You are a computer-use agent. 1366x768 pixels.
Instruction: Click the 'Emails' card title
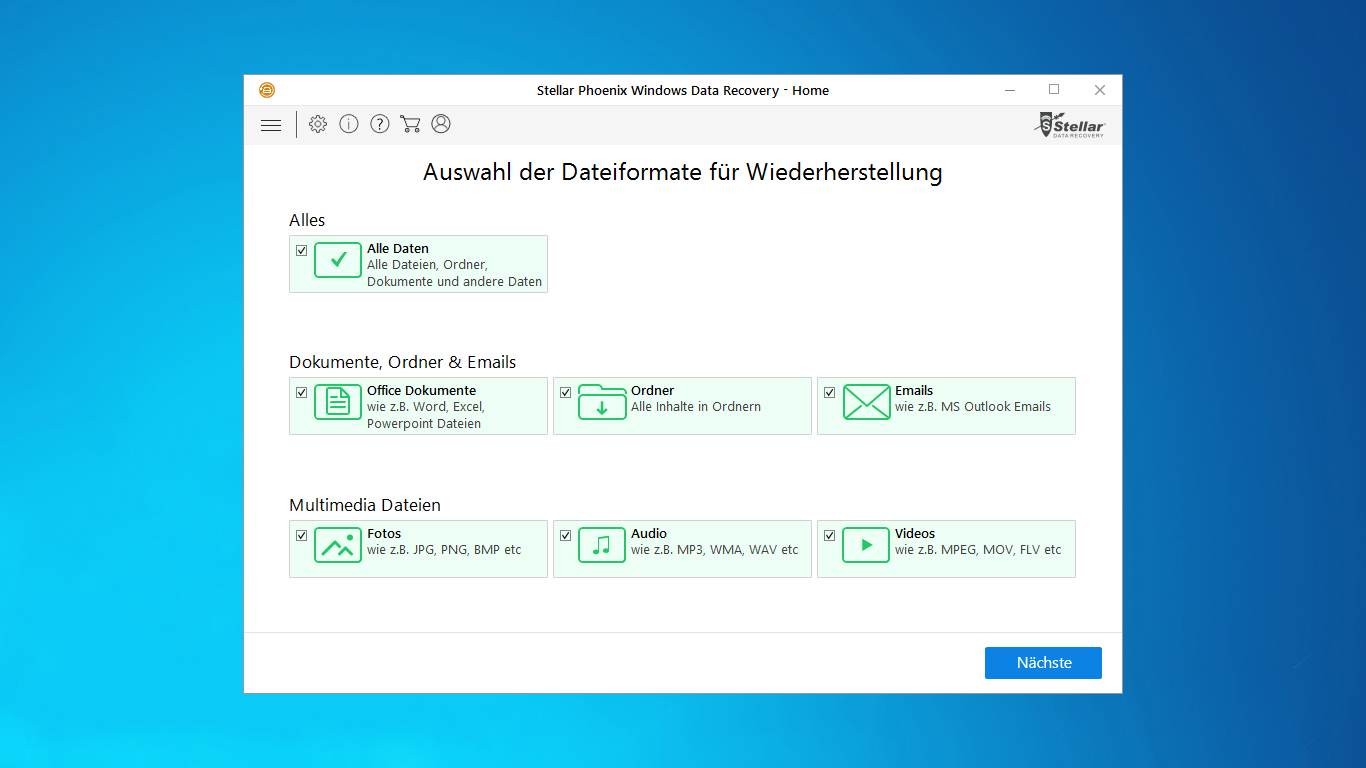point(914,391)
